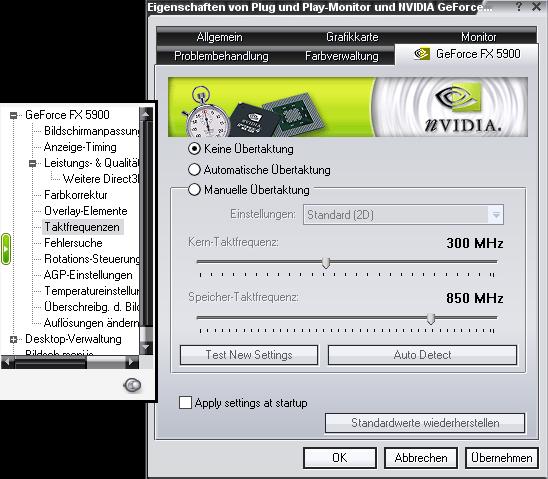Select Weitere Direct3D entry in tree
The width and height of the screenshot is (548, 479).
(x=101, y=179)
